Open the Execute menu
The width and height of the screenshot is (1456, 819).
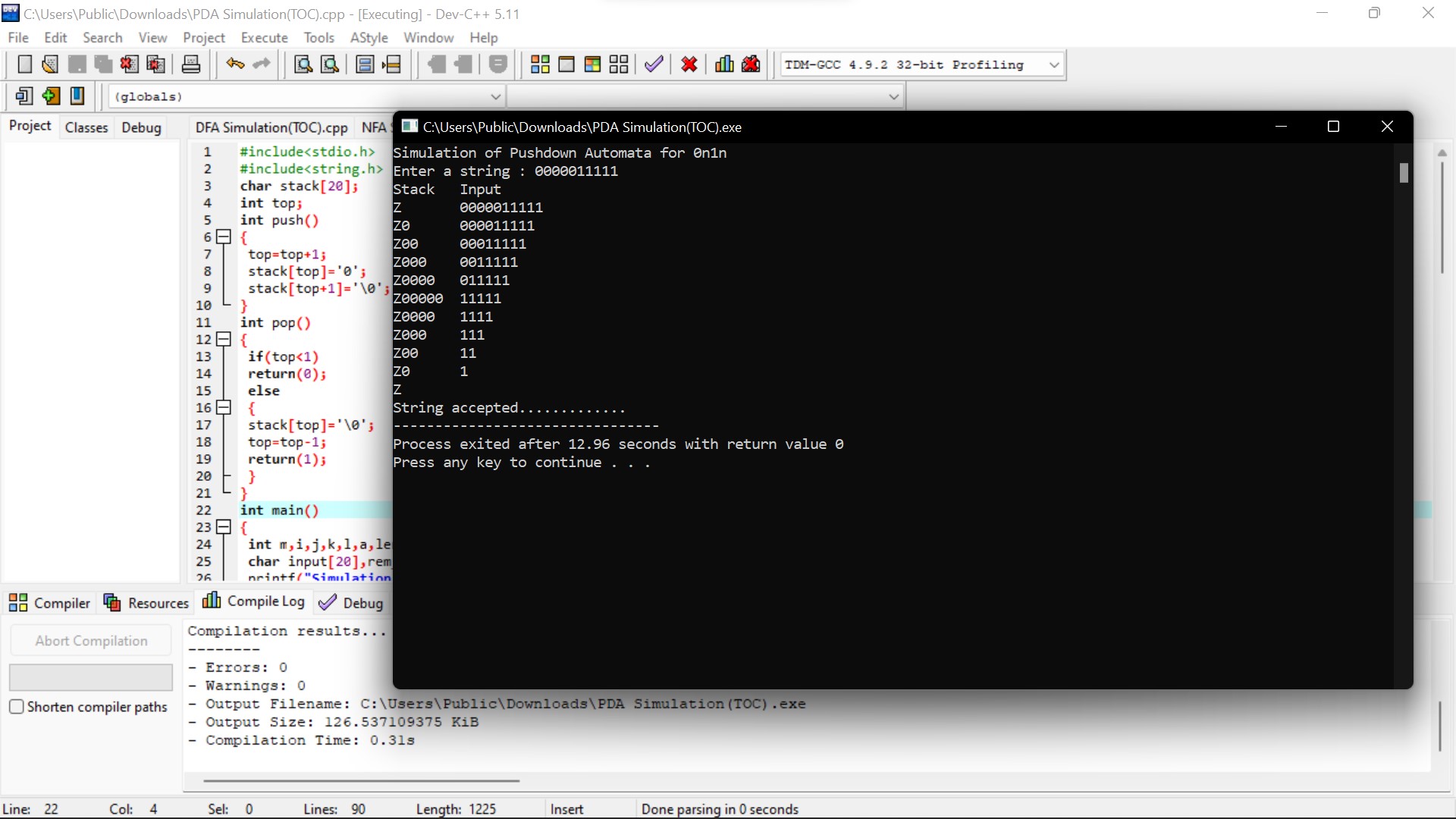pyautogui.click(x=264, y=37)
